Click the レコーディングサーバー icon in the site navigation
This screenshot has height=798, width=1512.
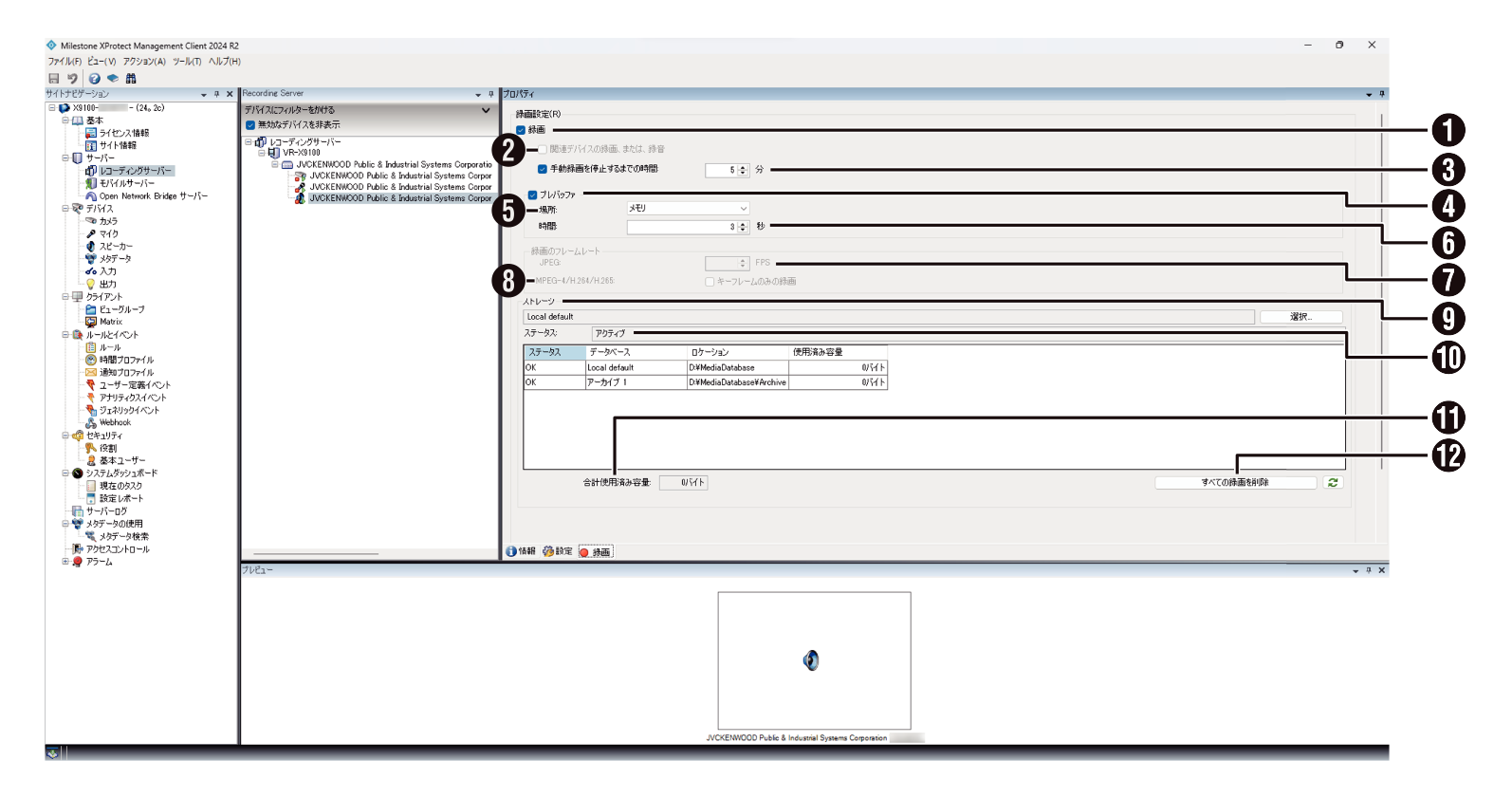(x=91, y=171)
